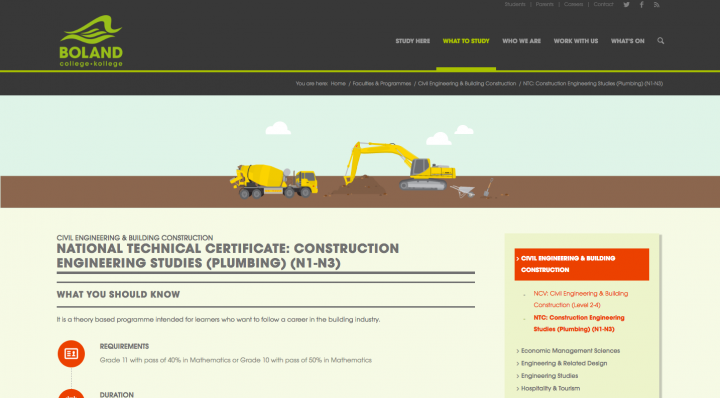Click the National Technical Certificate page title
Image resolution: width=720 pixels, height=398 pixels.
[228, 256]
